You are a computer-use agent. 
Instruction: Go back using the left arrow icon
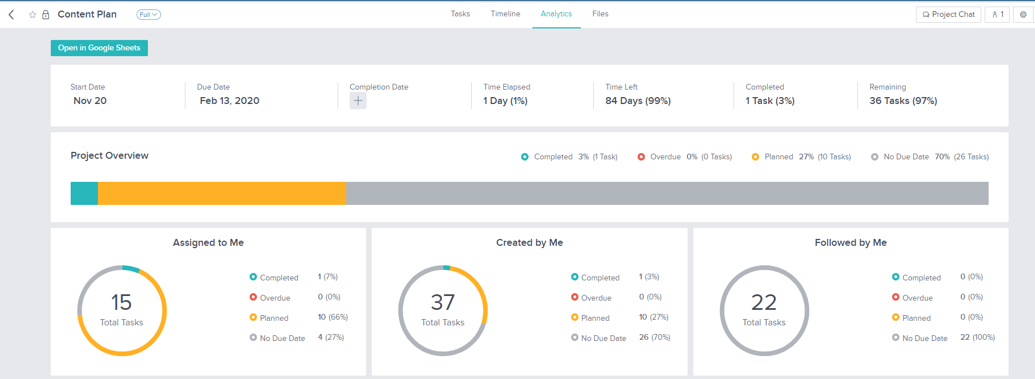(x=11, y=14)
